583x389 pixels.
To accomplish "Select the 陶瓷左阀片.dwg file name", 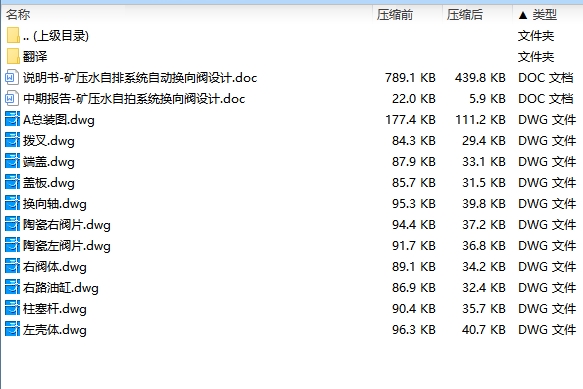I will coord(67,246).
